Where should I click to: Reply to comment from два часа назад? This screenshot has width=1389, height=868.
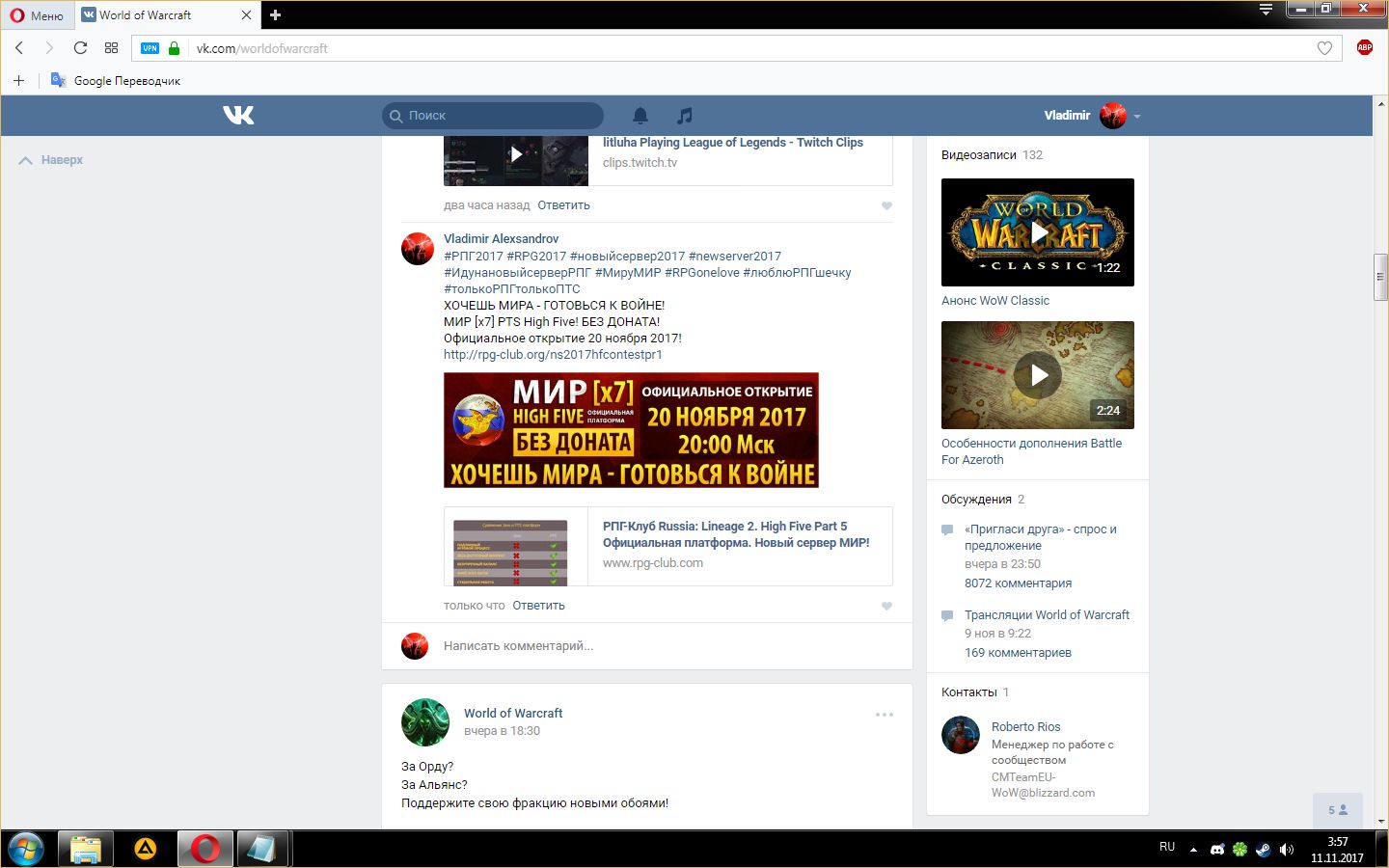563,205
